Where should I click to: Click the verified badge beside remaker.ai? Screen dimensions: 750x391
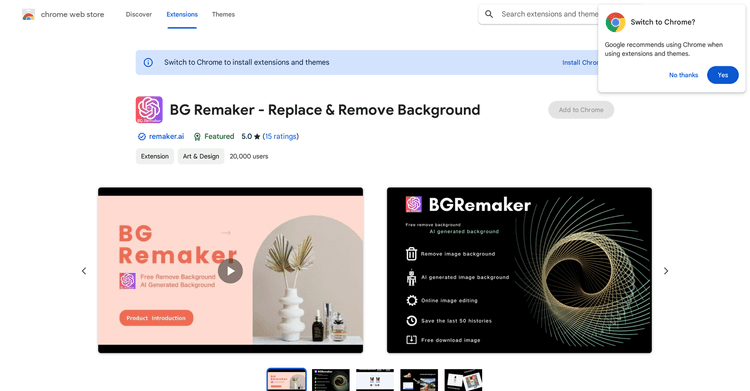click(142, 137)
